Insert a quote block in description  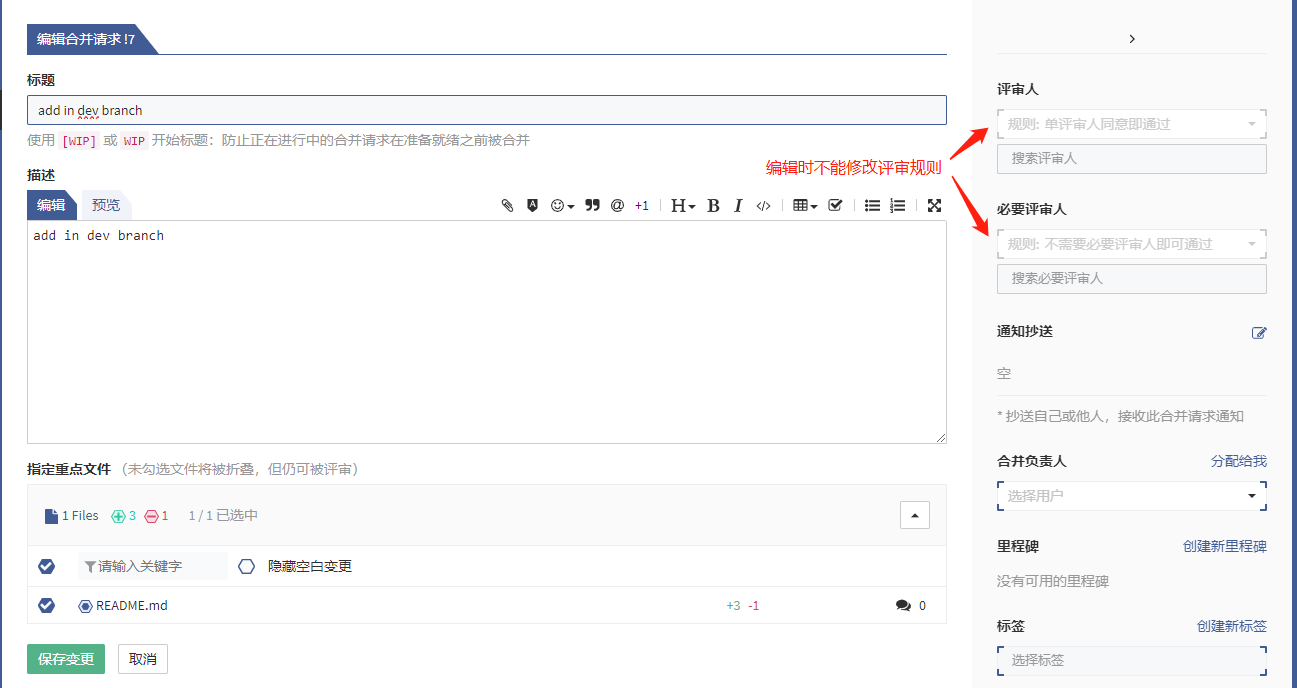[x=592, y=205]
